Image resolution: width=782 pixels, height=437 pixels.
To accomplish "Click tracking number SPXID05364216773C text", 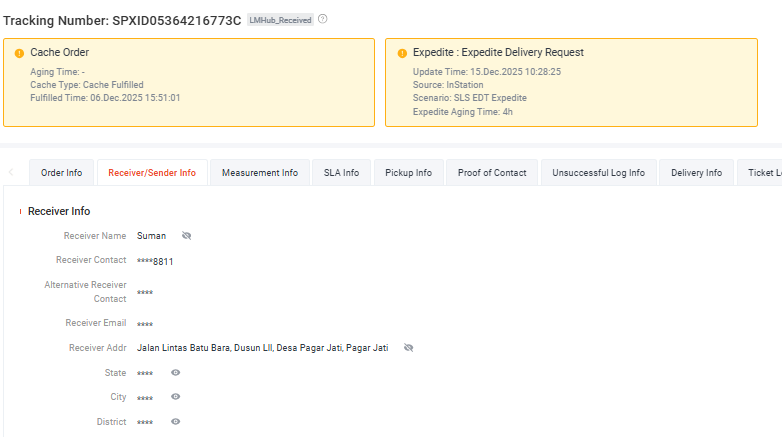I will [177, 20].
